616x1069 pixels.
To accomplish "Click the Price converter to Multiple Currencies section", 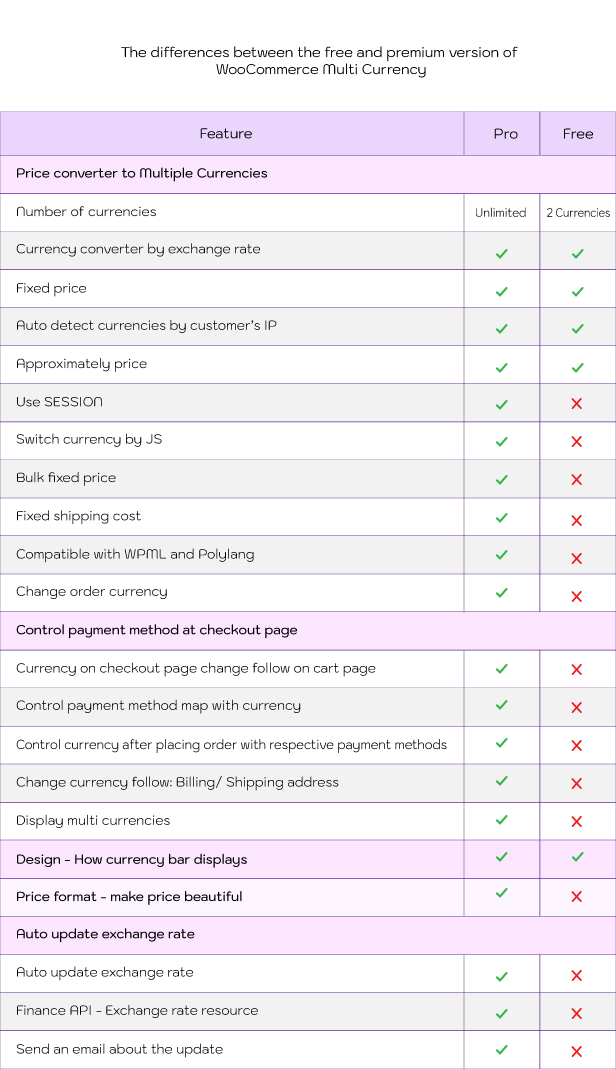I will 308,174.
